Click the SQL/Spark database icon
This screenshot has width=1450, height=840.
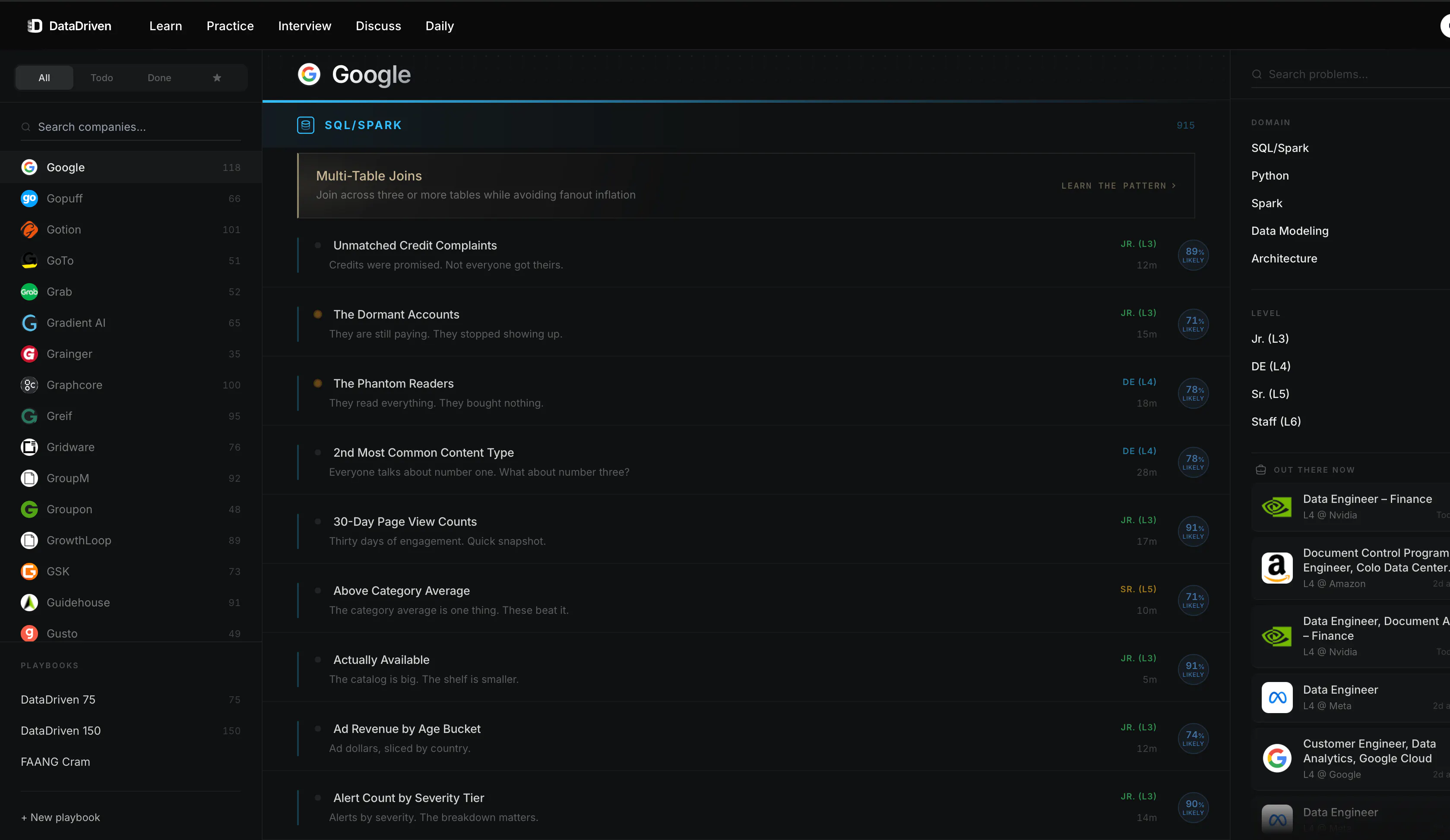(306, 125)
